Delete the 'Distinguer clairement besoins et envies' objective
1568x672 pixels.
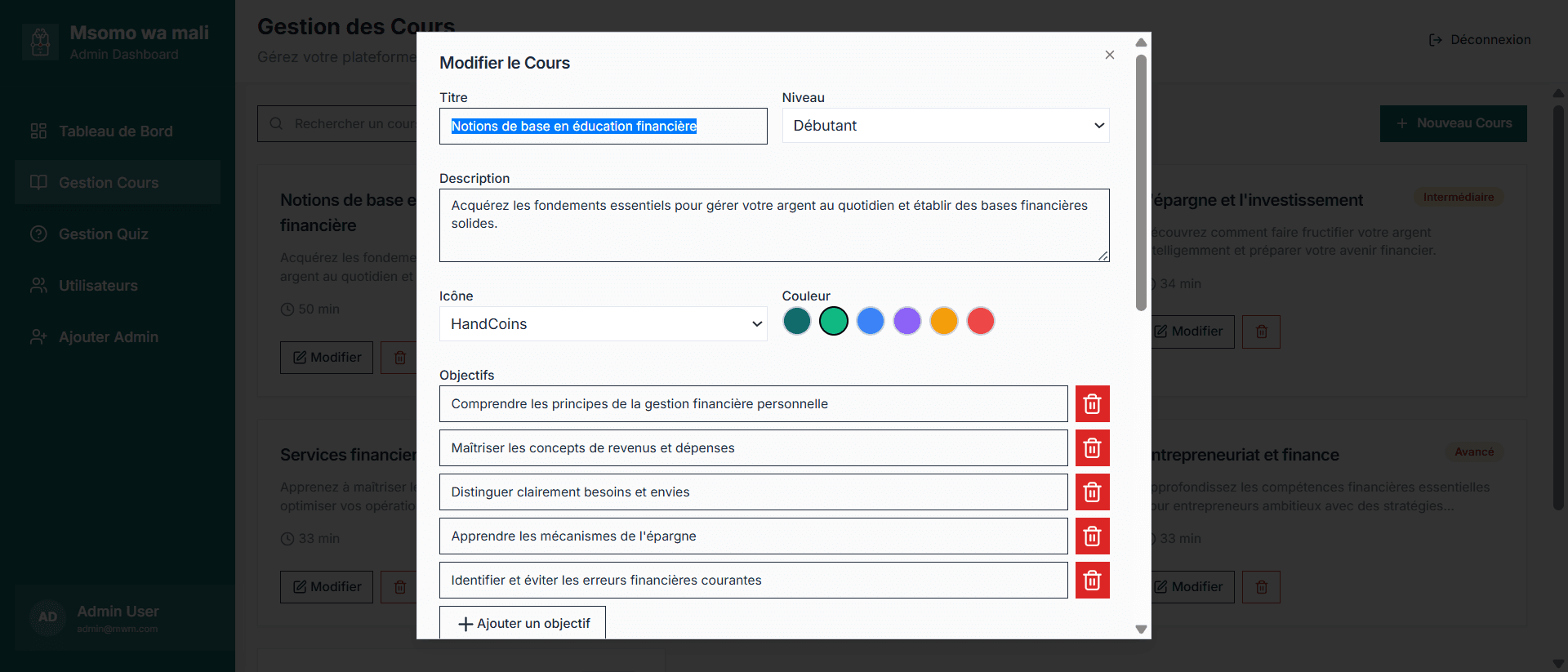click(1092, 492)
